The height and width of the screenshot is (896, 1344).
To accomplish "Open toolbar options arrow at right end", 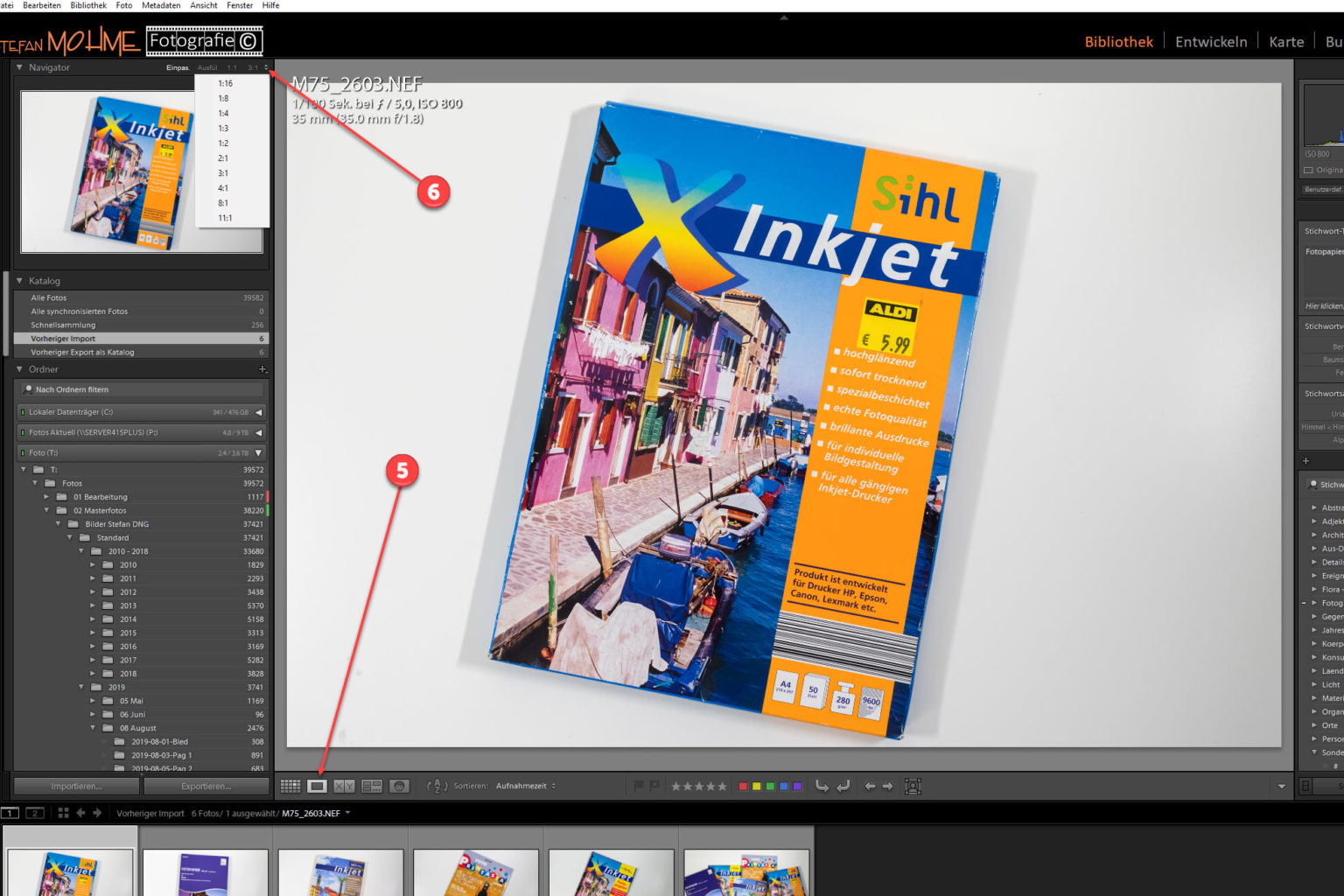I will [x=1282, y=786].
